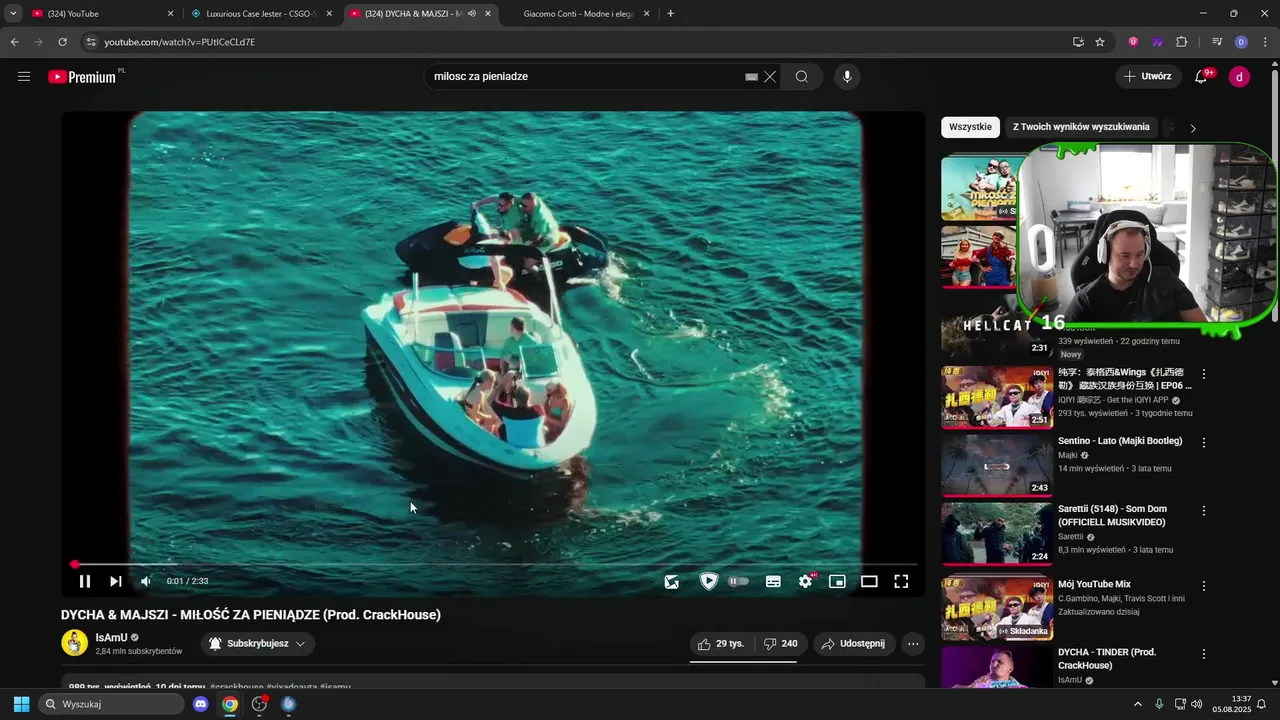
Task: Switch to 'Giacomo Conti - Modne i eleg' tab
Action: [x=578, y=14]
